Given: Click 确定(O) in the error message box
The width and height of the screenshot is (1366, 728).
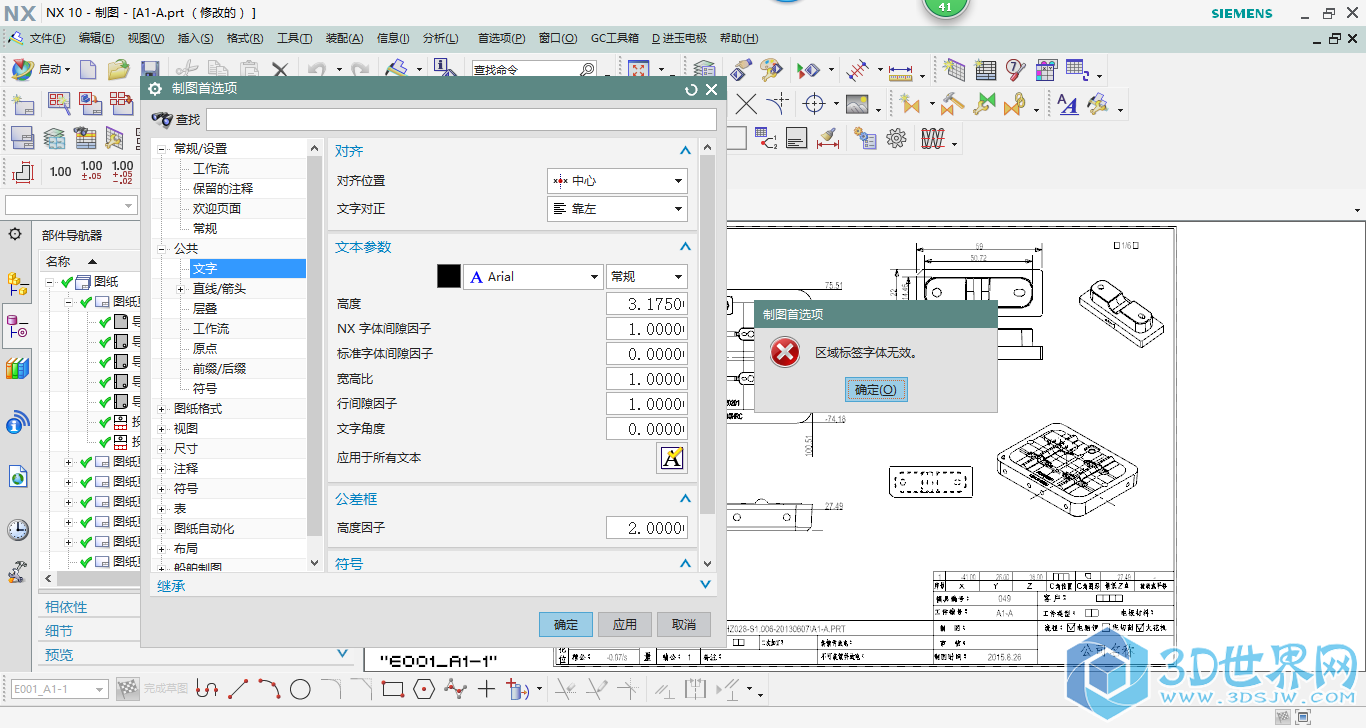Looking at the screenshot, I should 875,390.
